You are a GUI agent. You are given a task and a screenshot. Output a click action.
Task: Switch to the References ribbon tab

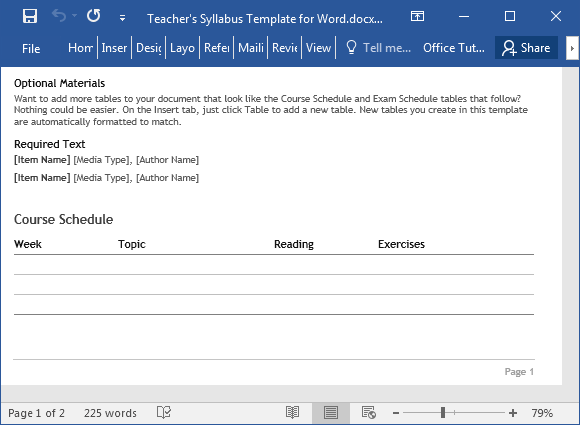coord(217,48)
